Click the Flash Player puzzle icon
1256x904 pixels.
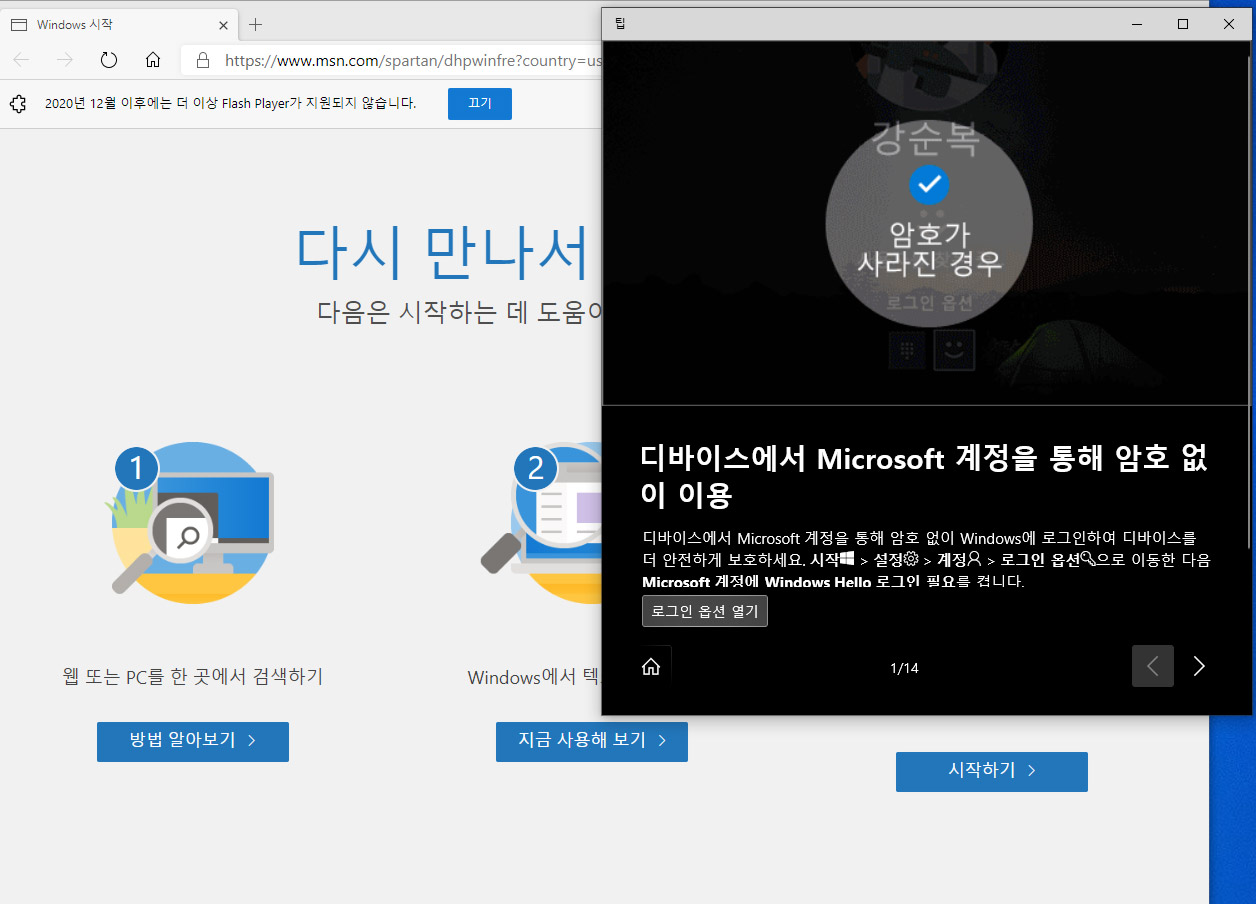pyautogui.click(x=17, y=103)
